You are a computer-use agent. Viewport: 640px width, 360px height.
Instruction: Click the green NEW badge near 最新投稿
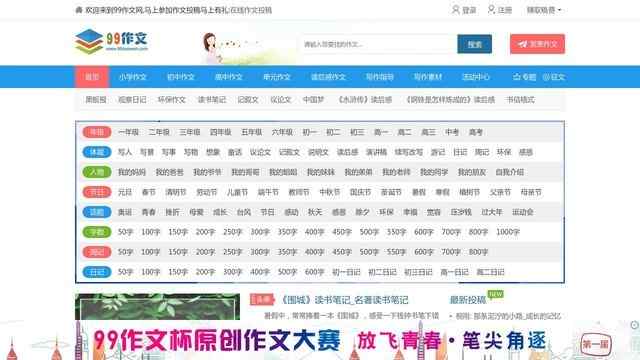tap(496, 294)
